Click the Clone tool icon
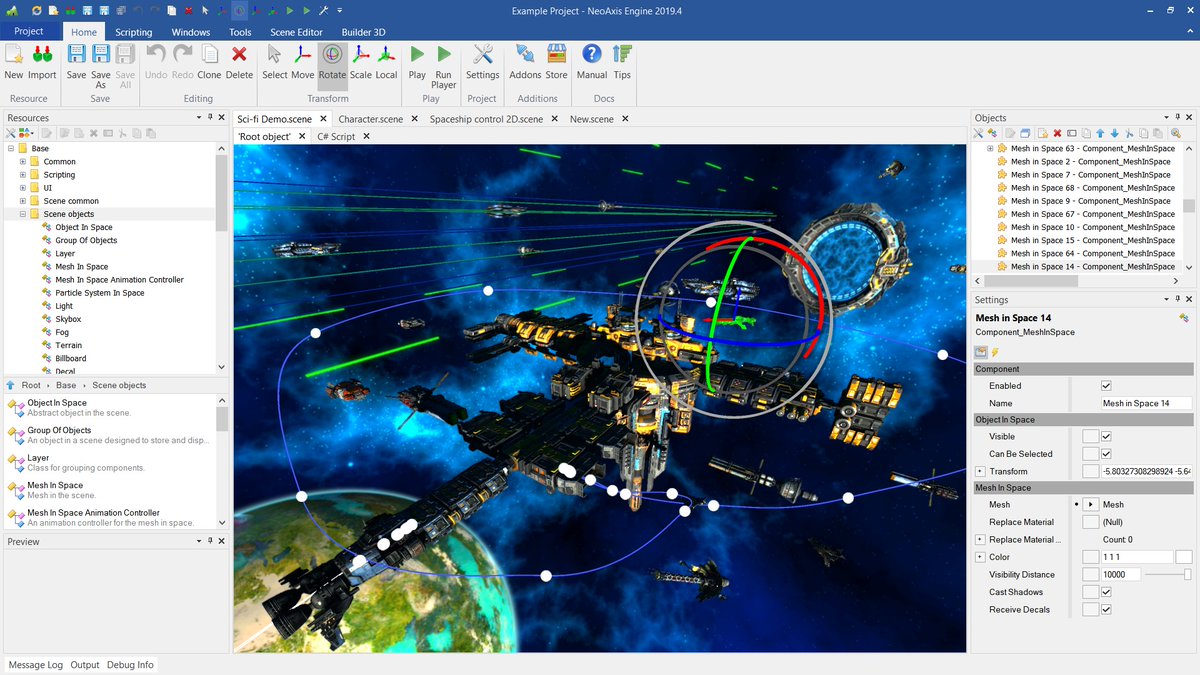Image resolution: width=1200 pixels, height=675 pixels. [x=209, y=55]
